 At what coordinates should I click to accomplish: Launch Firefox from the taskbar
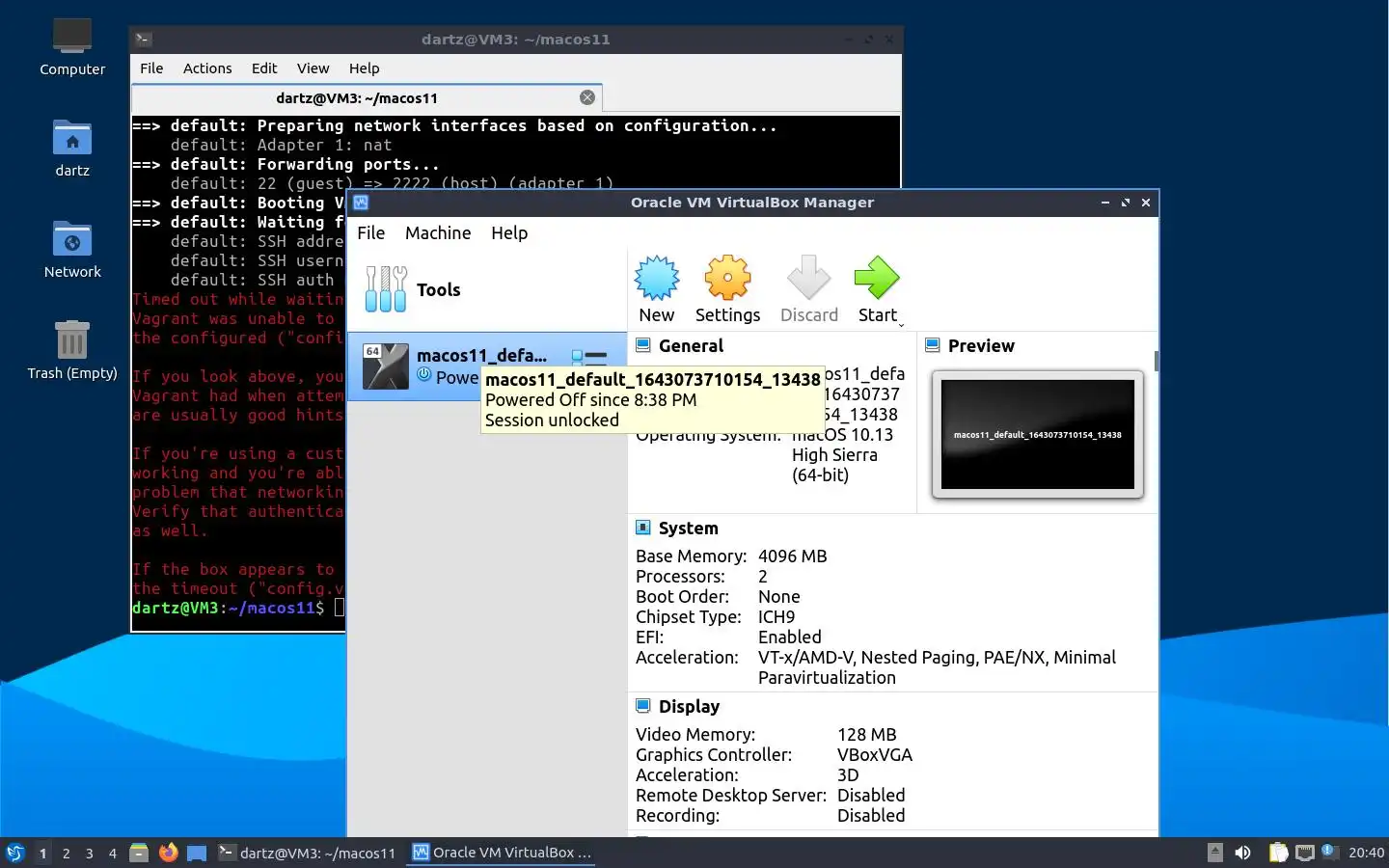point(168,853)
